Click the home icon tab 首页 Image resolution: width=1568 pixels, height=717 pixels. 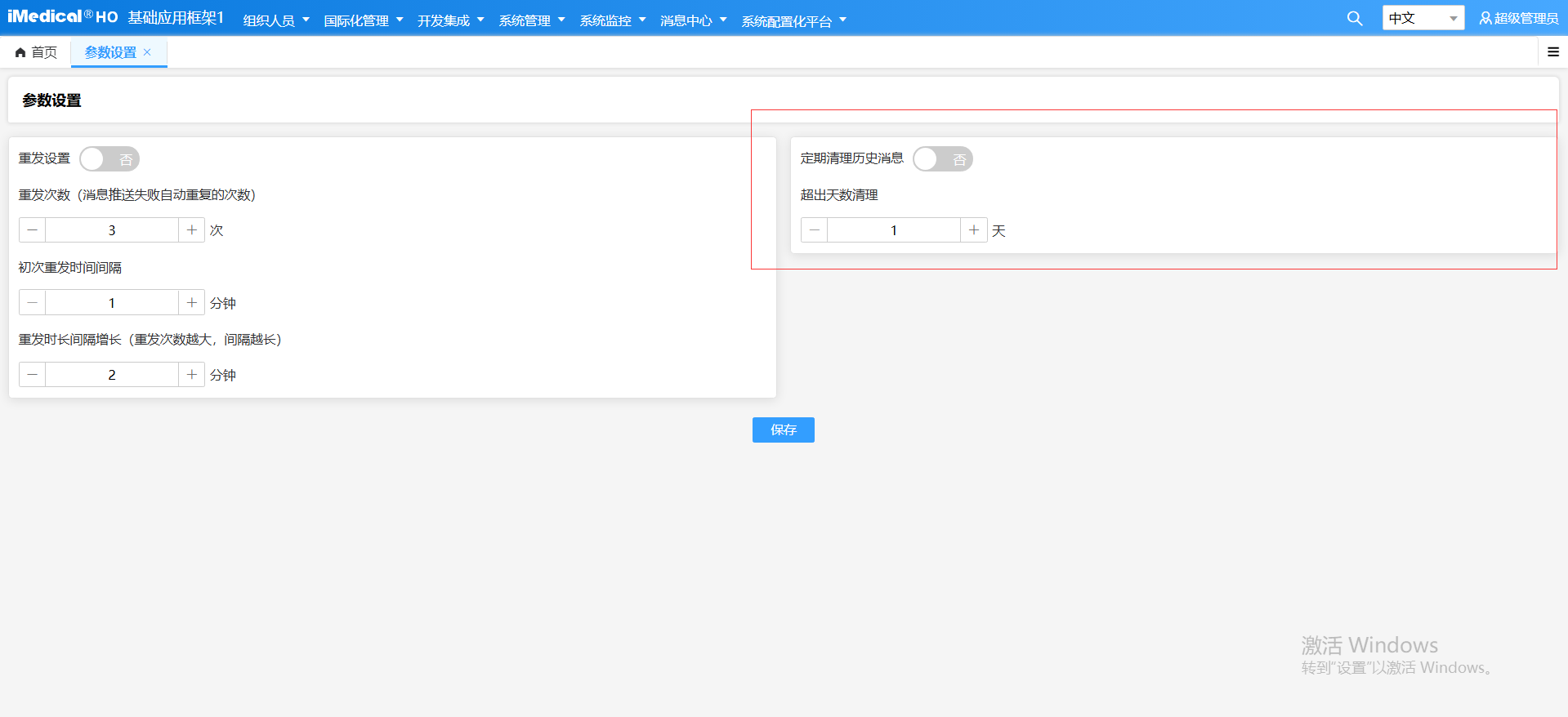tap(36, 52)
